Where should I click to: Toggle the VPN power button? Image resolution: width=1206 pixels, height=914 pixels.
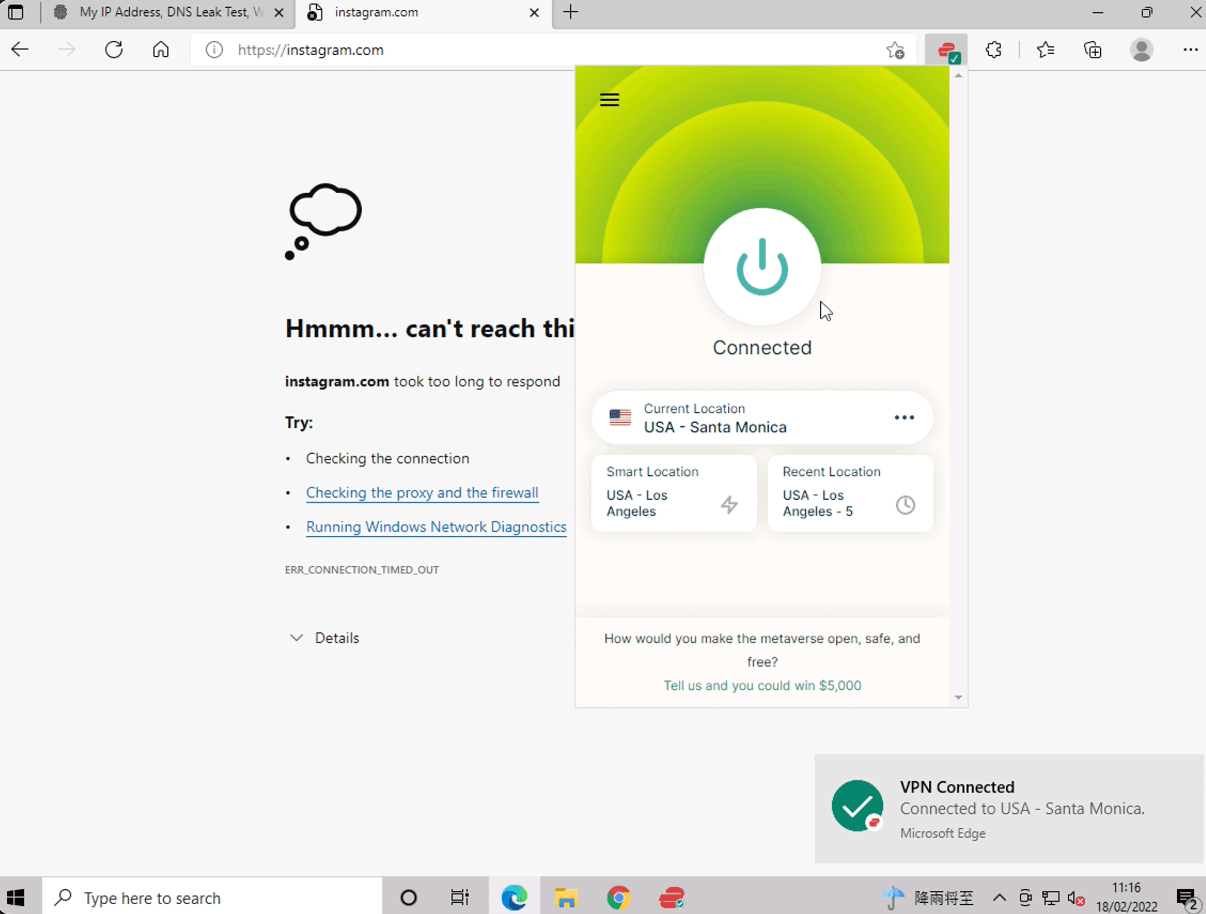click(762, 267)
